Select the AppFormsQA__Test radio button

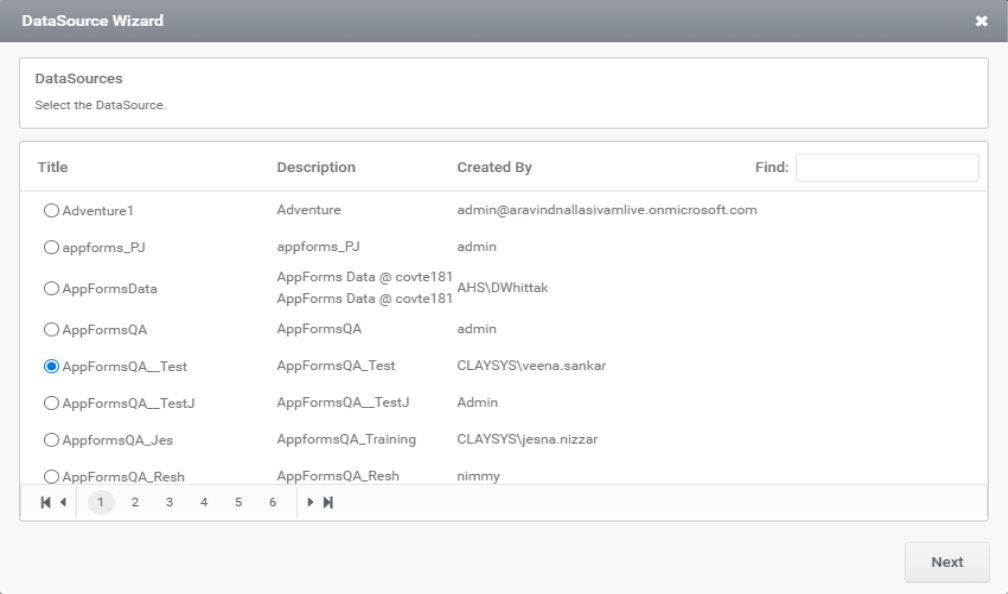(51, 367)
